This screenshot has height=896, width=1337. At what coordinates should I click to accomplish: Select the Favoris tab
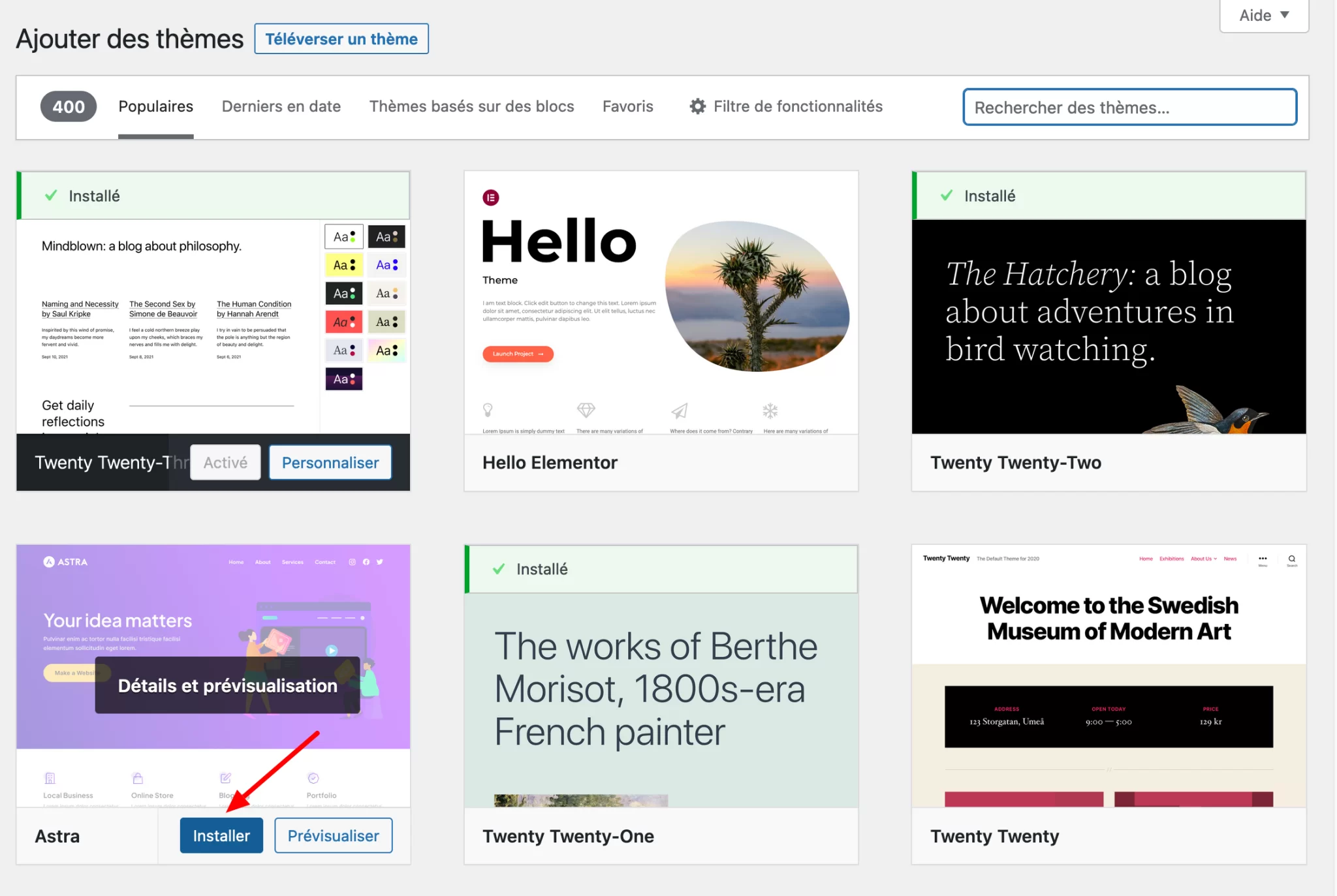[x=627, y=106]
